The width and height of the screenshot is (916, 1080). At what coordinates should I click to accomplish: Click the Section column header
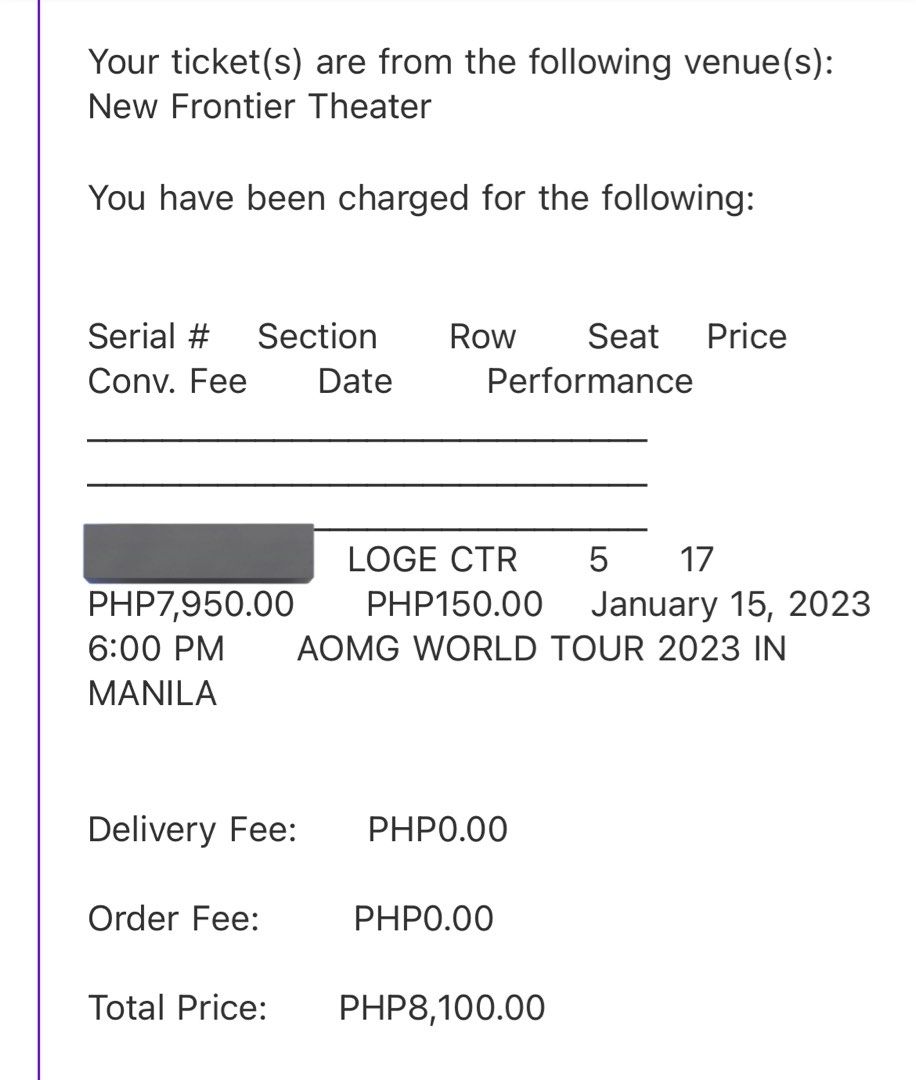point(318,337)
